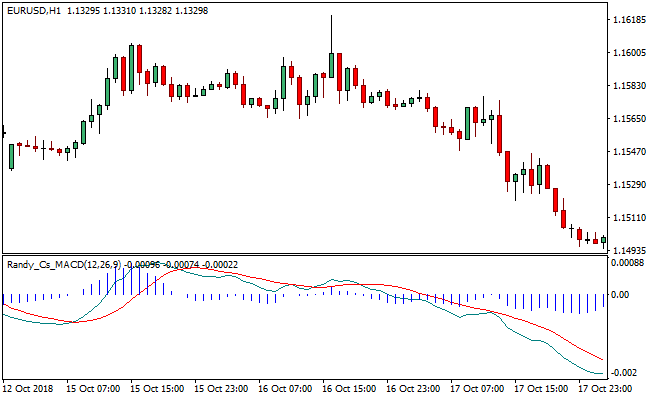Click the 1.15290 price axis label
Viewport: 650px width, 400px height.
(628, 185)
